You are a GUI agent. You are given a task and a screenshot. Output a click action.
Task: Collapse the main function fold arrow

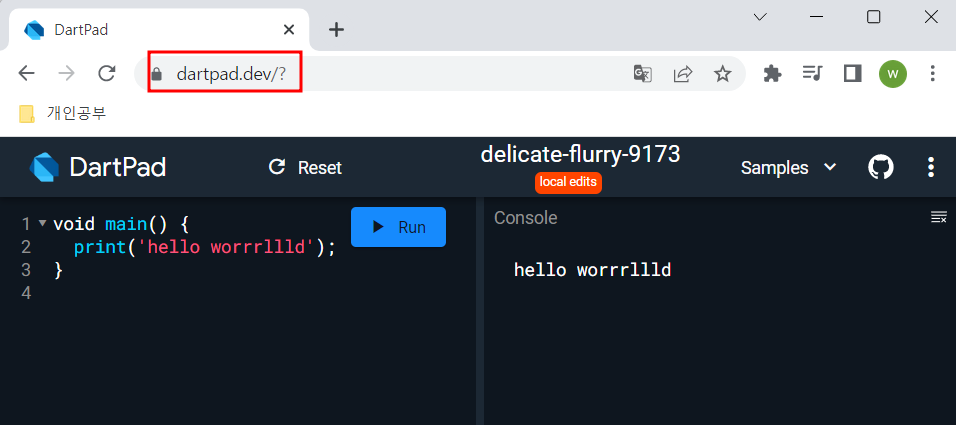[x=42, y=223]
